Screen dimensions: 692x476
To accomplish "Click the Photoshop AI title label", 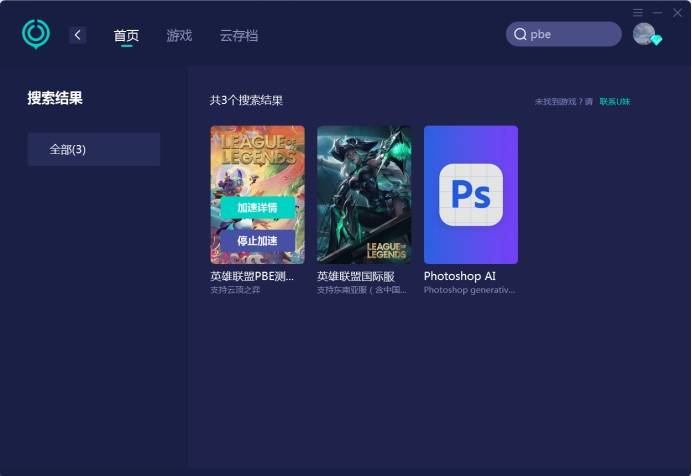I will tap(459, 276).
